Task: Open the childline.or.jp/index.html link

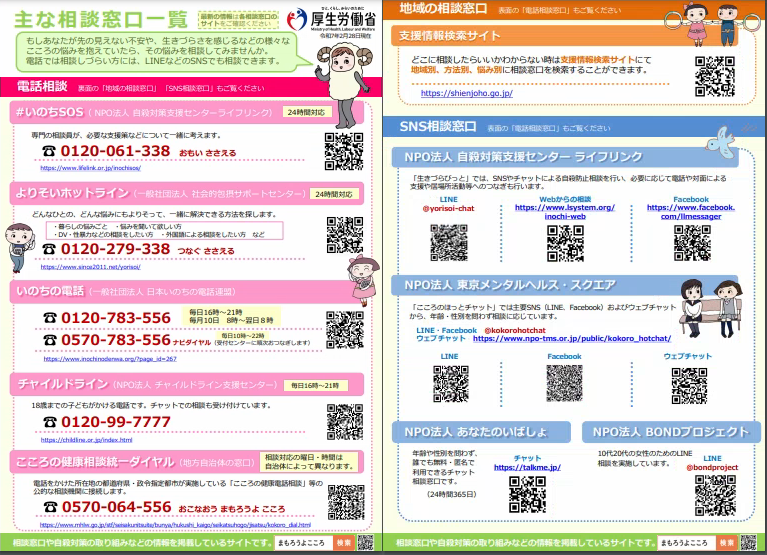Action: [87, 440]
